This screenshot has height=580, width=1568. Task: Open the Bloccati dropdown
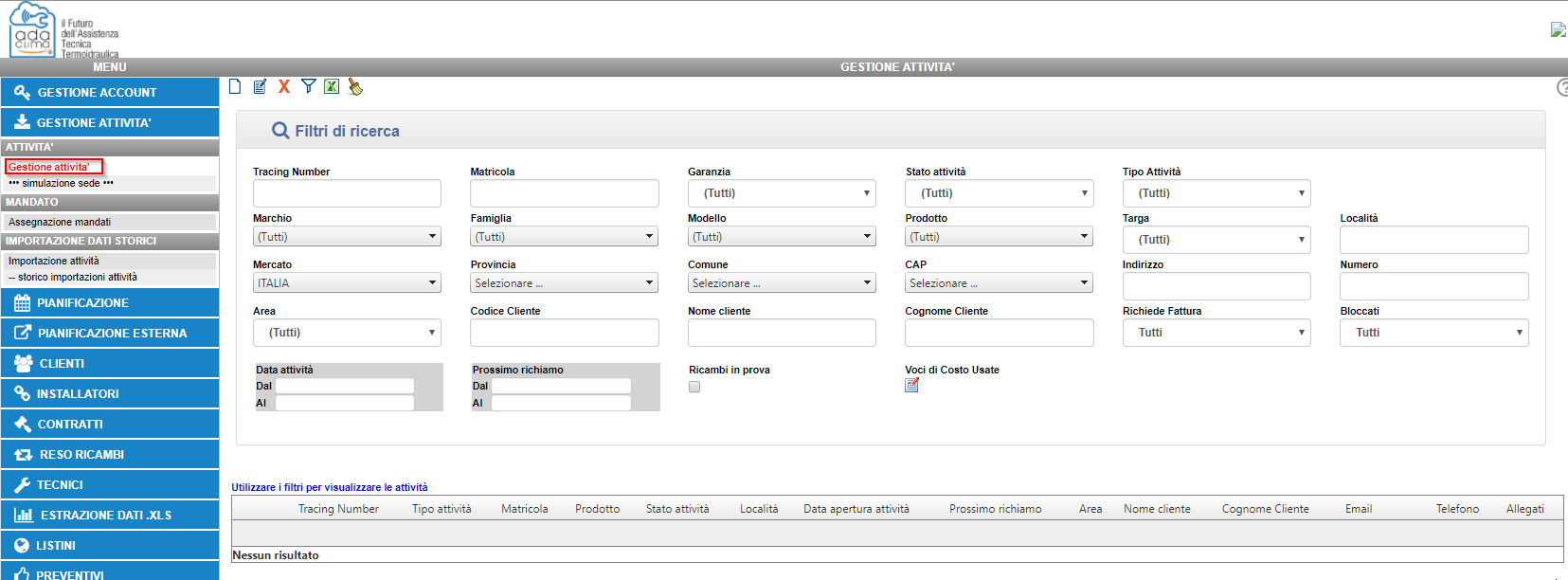pyautogui.click(x=1434, y=333)
